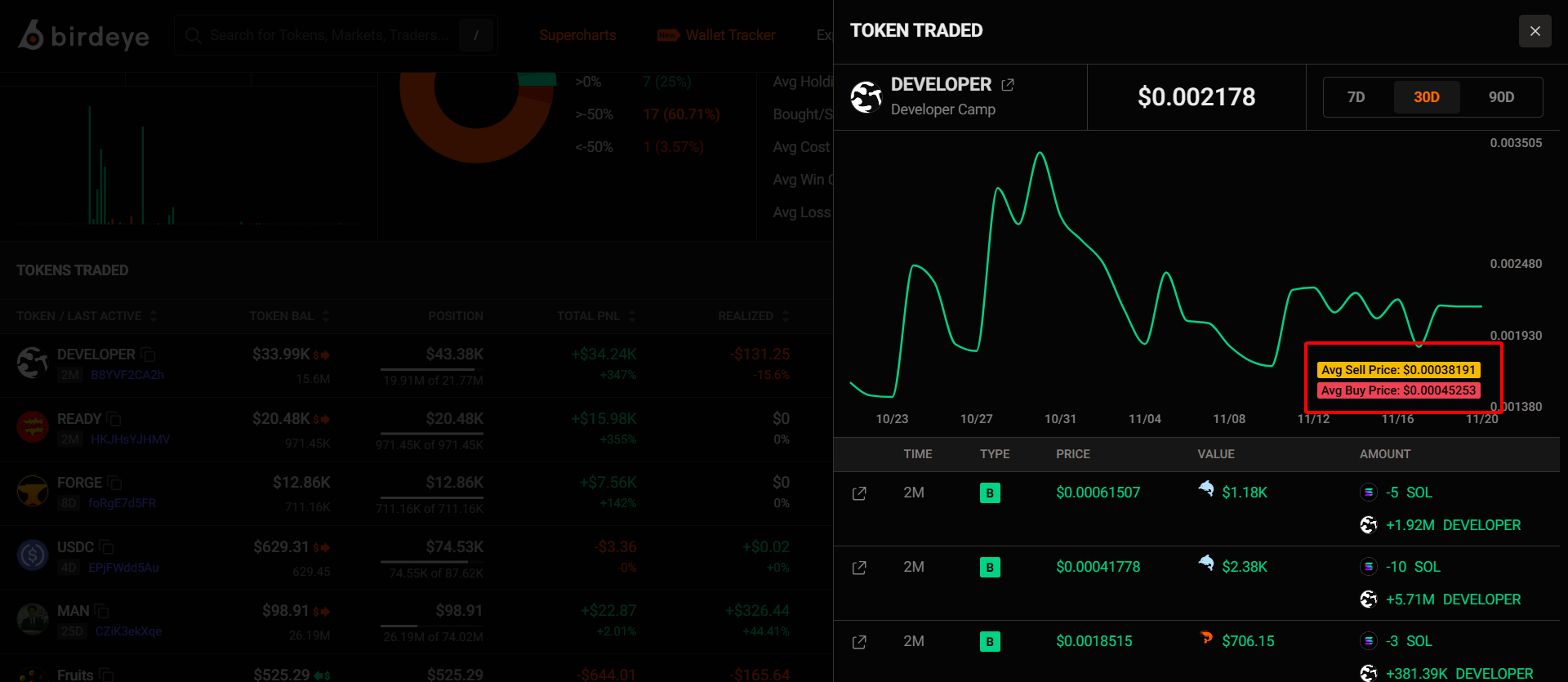
Task: Click SOL icon next to -10 SOL
Action: coord(1369,567)
